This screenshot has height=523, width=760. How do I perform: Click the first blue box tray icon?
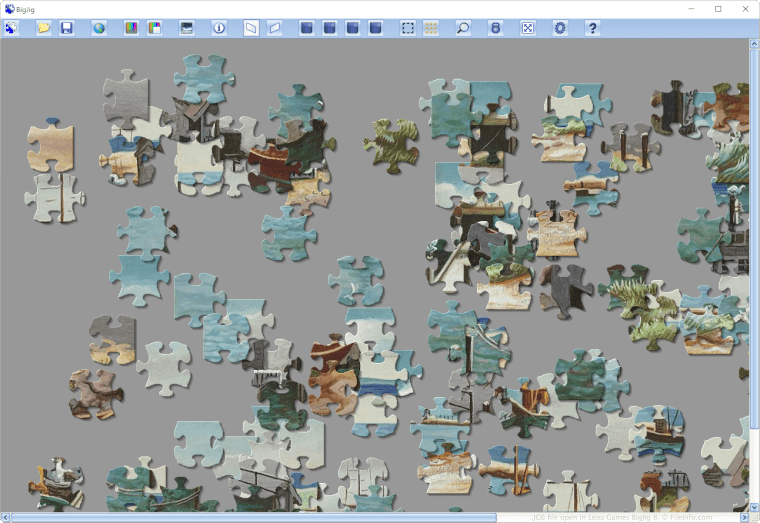click(x=307, y=28)
